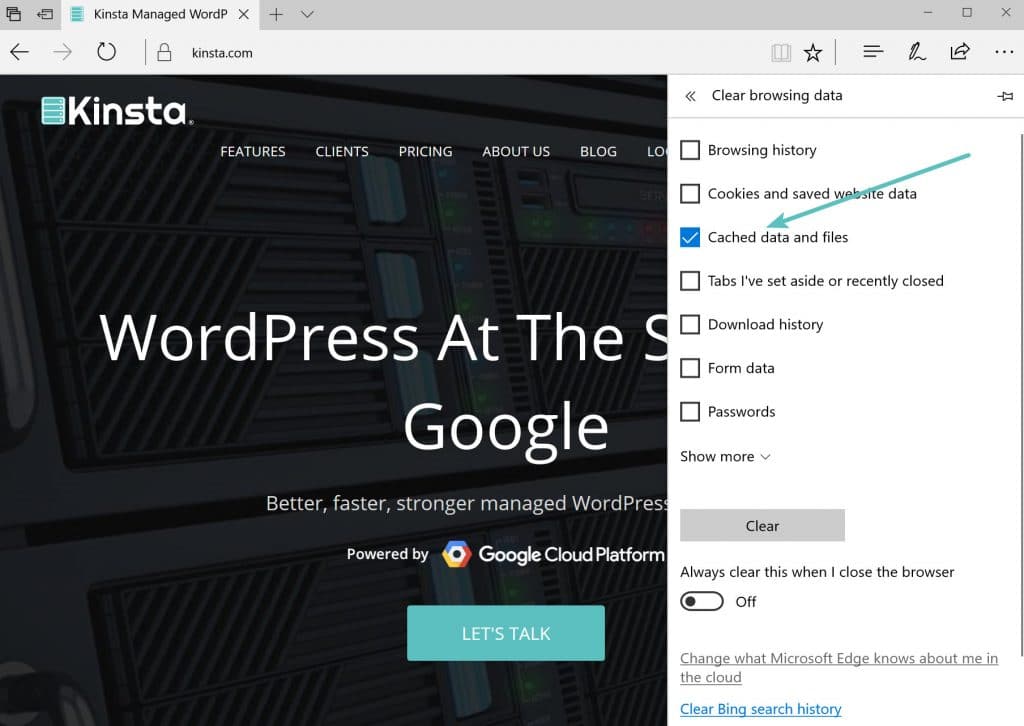This screenshot has width=1024, height=726.
Task: Go back from Clear browsing data pane
Action: point(689,96)
